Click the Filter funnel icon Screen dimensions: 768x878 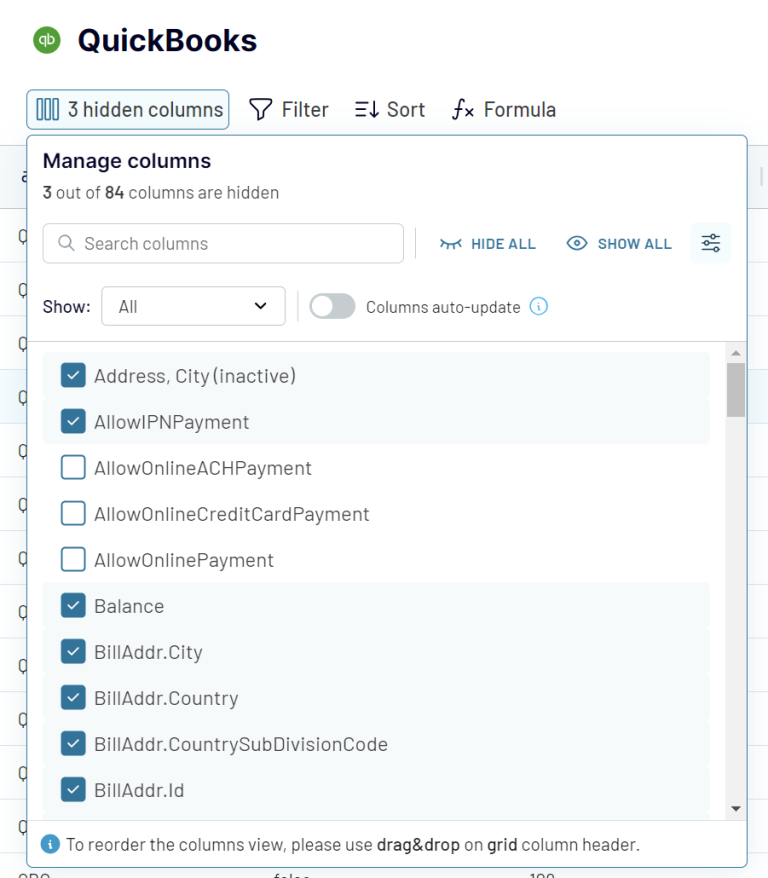(260, 109)
